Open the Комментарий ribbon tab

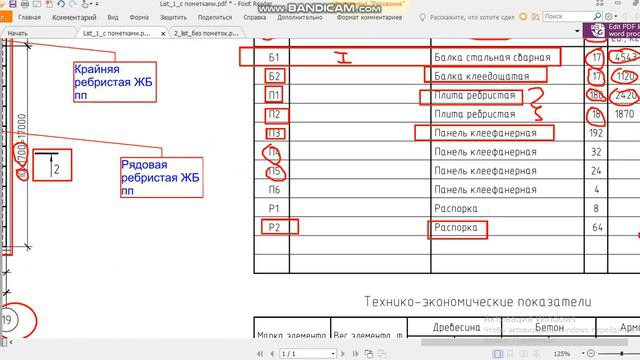point(74,17)
